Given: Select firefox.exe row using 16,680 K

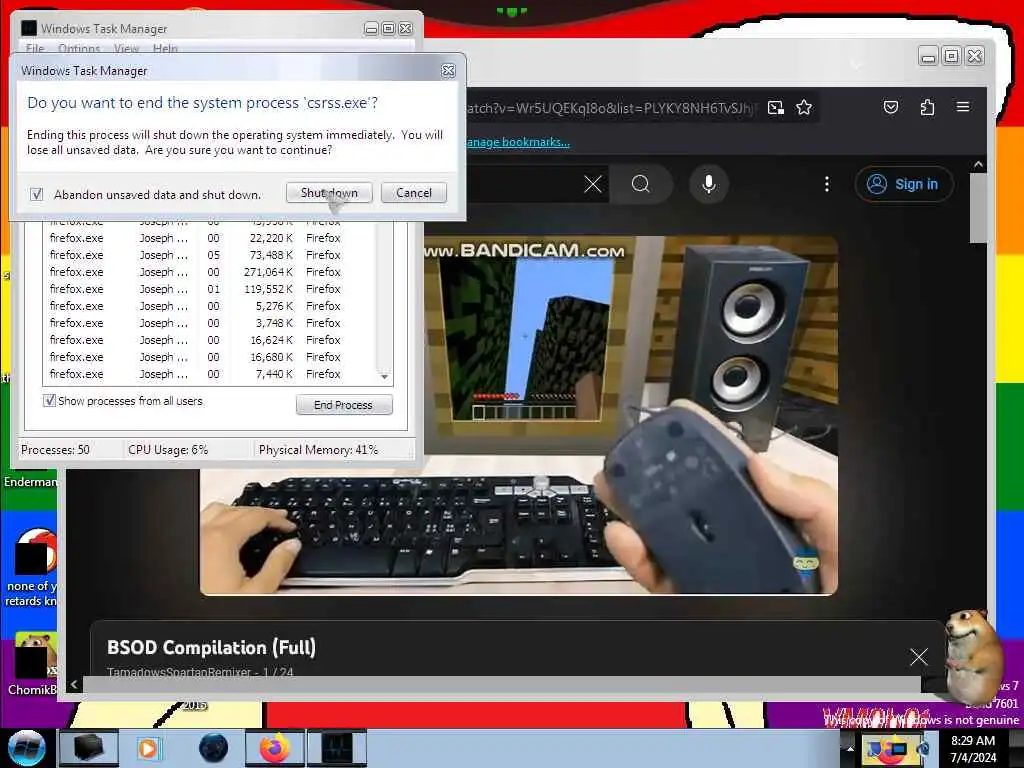Looking at the screenshot, I should (209, 357).
